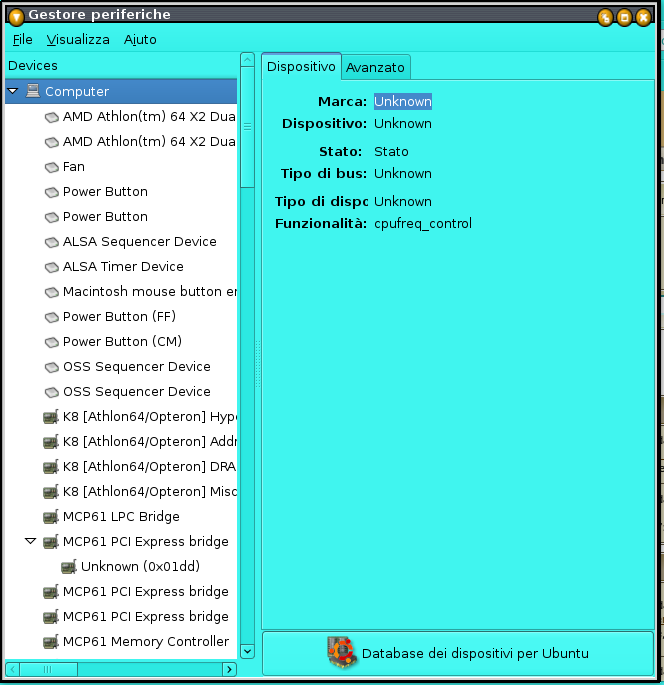Click the ALSA Timer Device icon
The width and height of the screenshot is (664, 685).
tap(51, 267)
